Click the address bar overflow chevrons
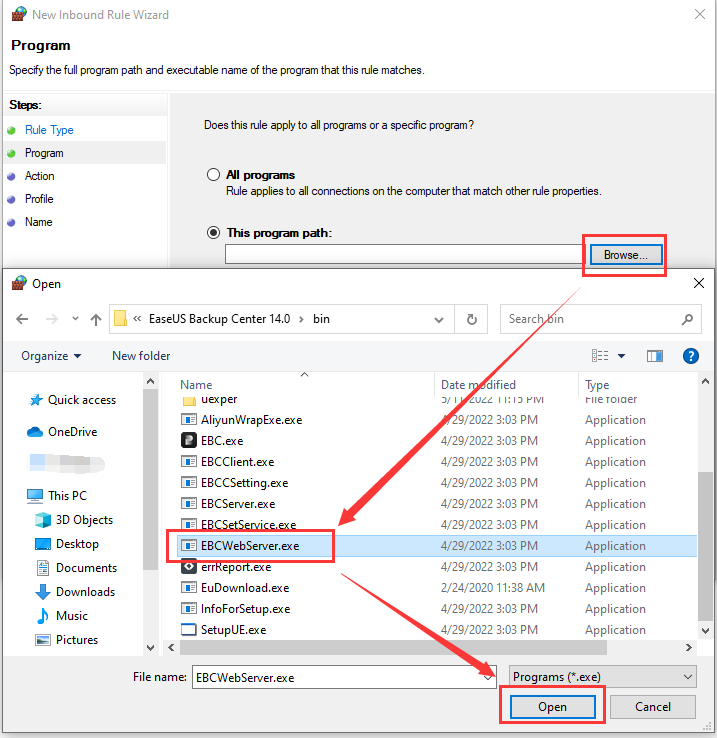This screenshot has width=717, height=738. point(137,319)
